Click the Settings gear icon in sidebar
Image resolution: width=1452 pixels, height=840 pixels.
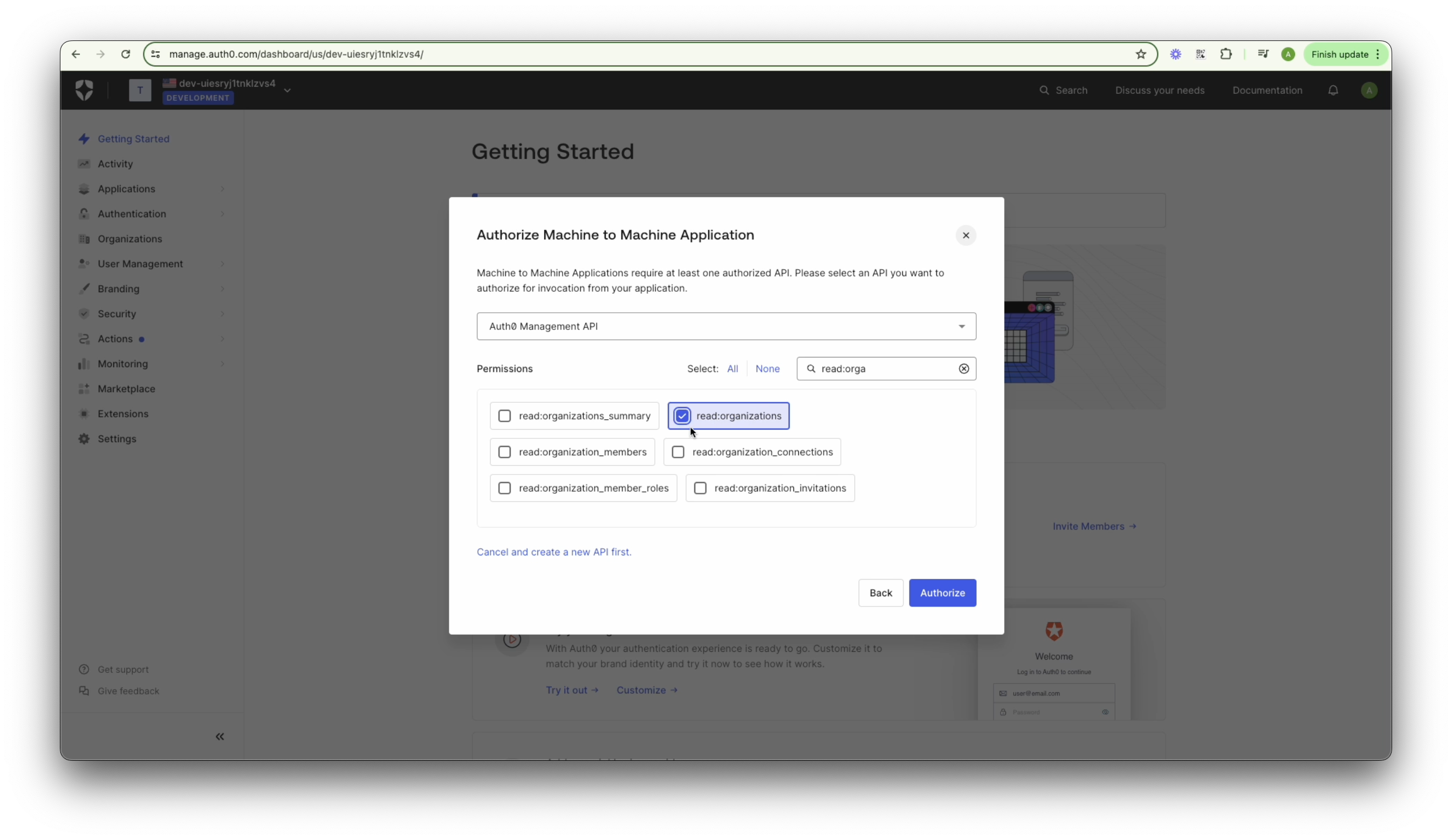pyautogui.click(x=84, y=438)
